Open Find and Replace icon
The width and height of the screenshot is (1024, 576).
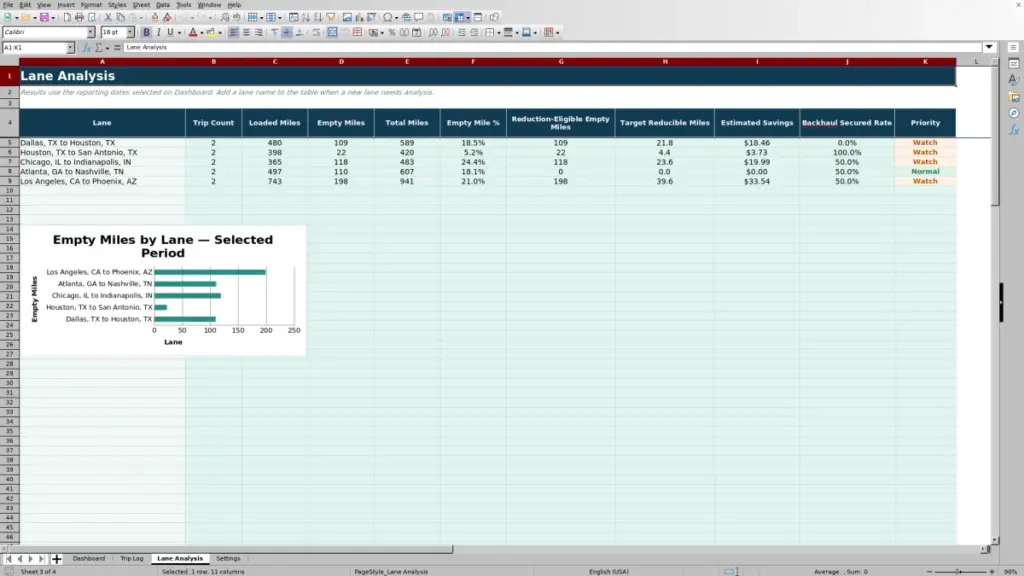(x=225, y=18)
